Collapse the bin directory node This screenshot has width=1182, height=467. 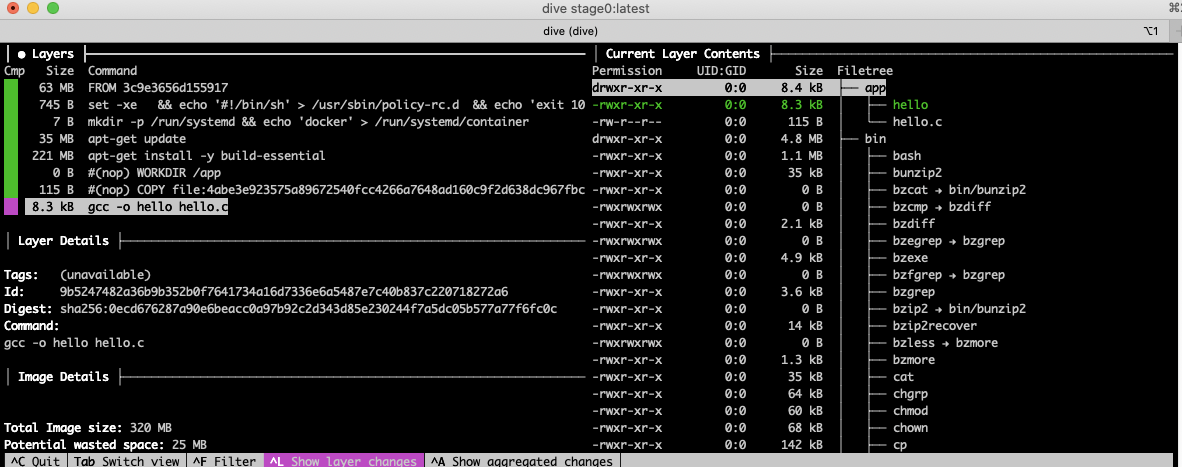pyautogui.click(x=875, y=139)
